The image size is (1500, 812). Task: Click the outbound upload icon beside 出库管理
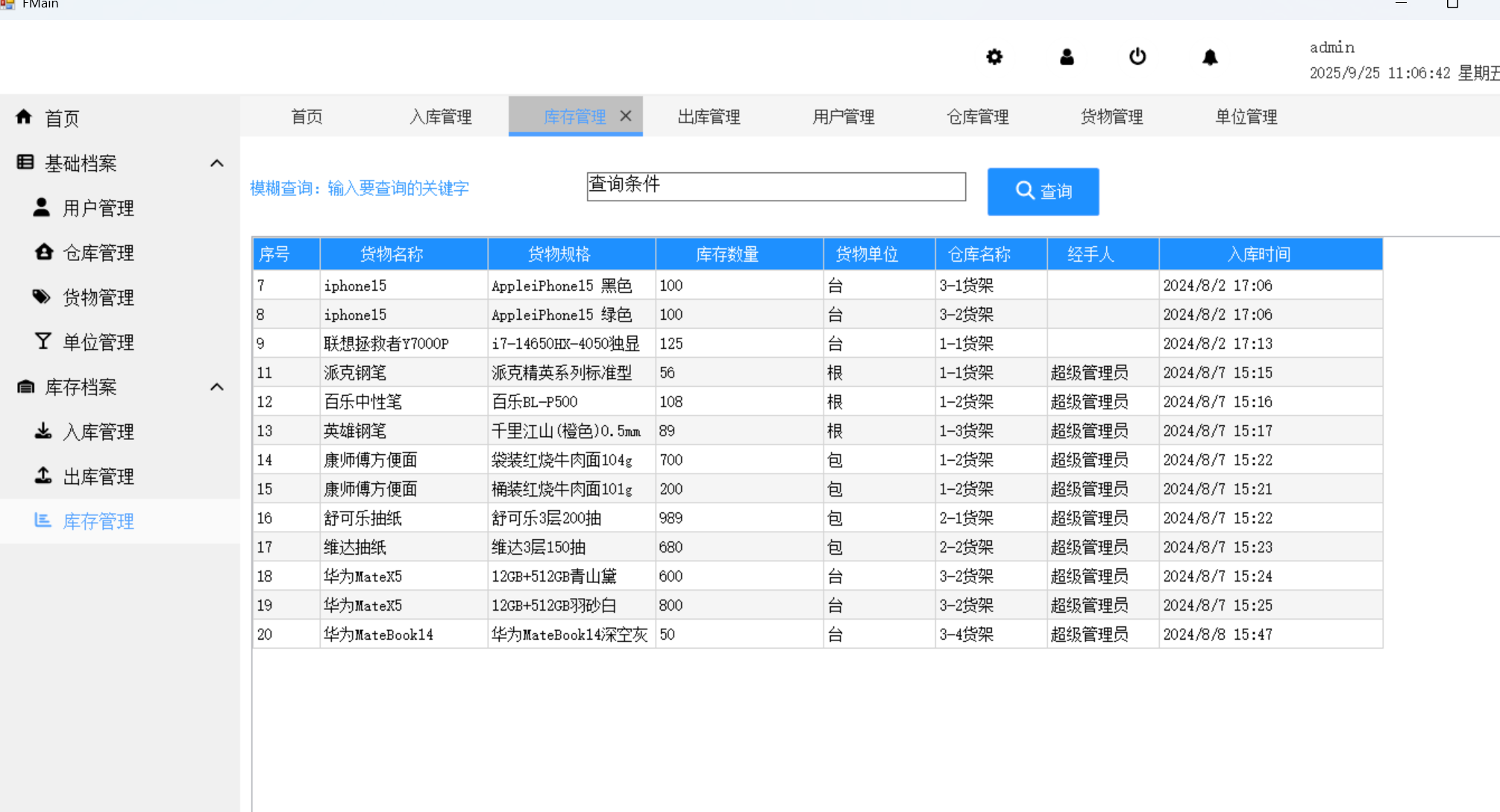point(43,476)
